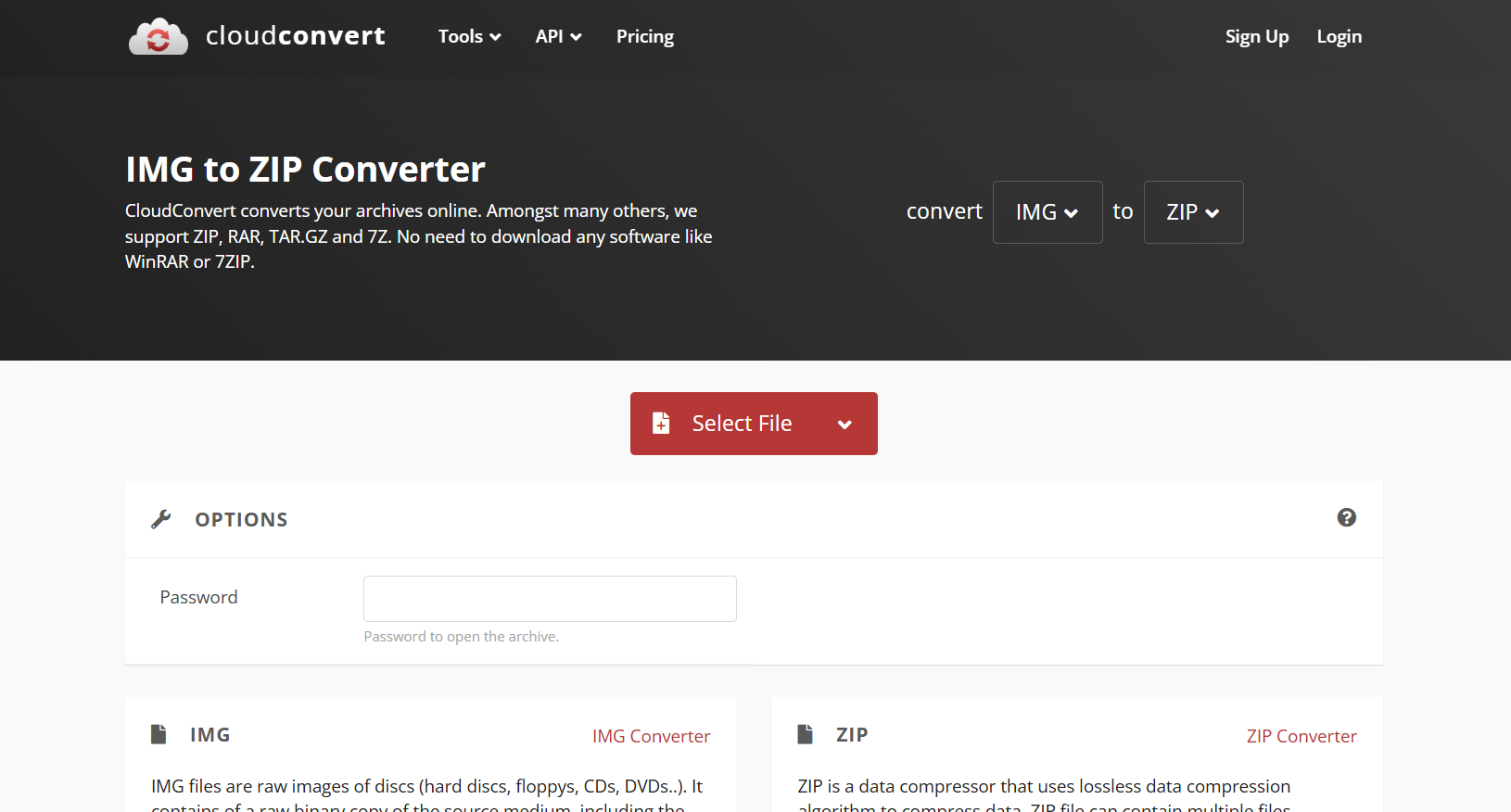1511x812 pixels.
Task: Open the API dropdown menu
Action: [558, 36]
